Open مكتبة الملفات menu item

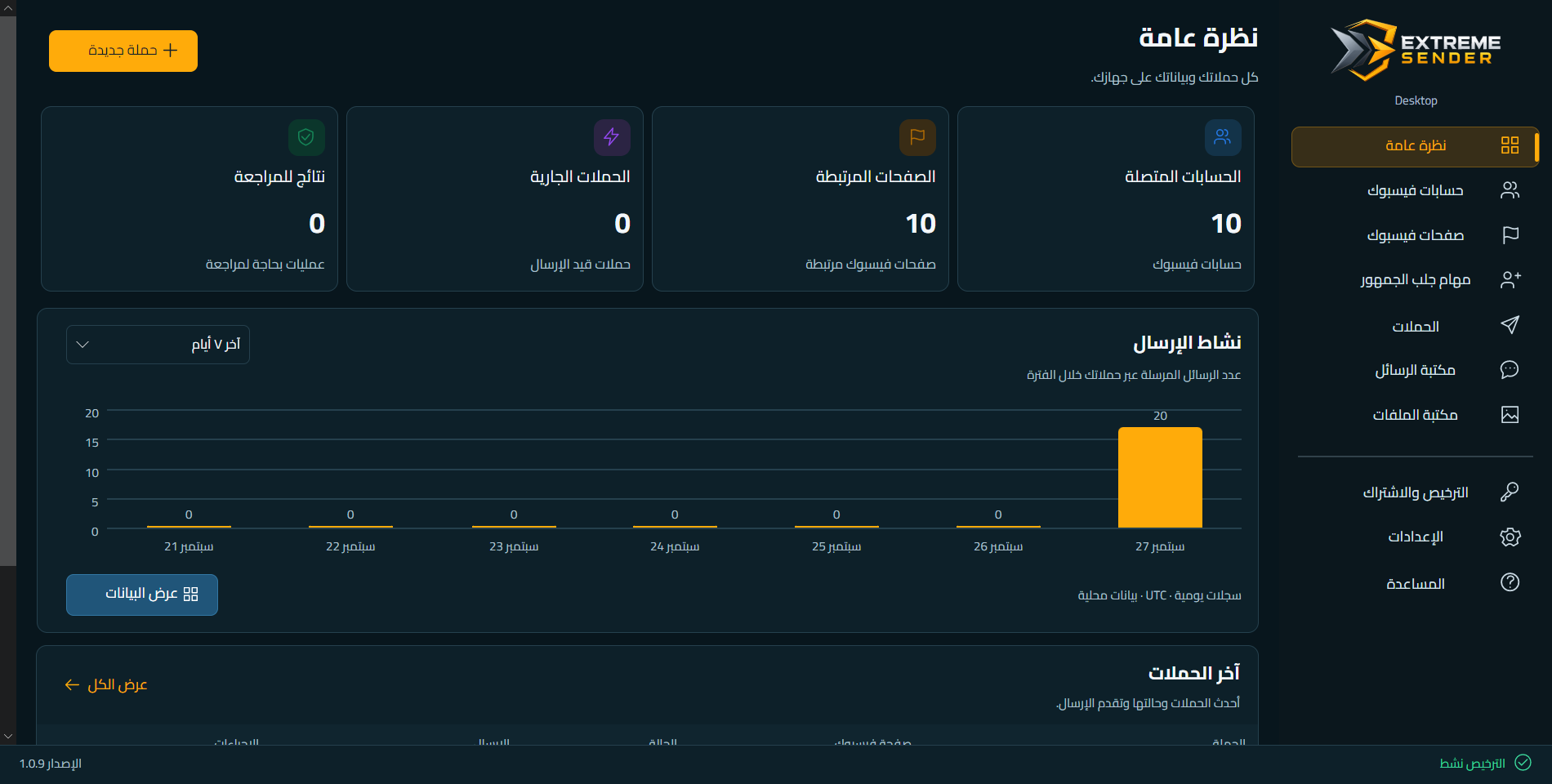click(1415, 415)
